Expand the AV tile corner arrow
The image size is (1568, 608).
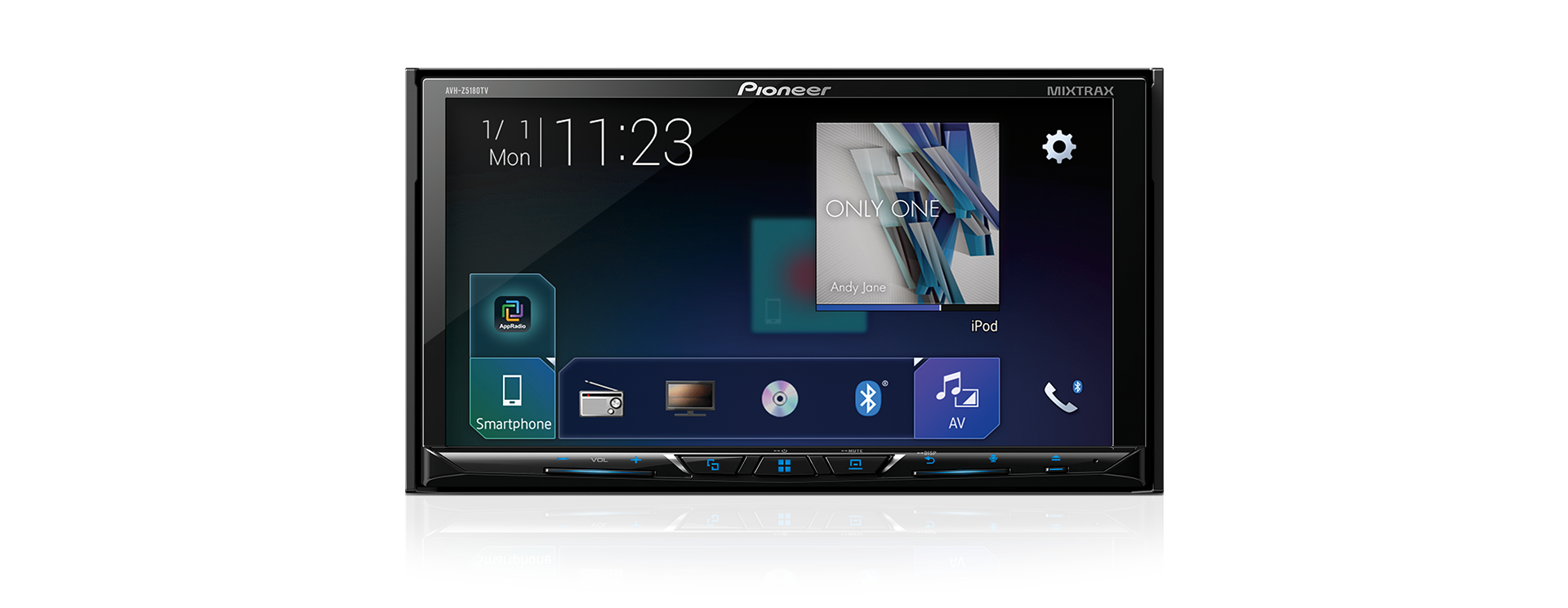[919, 362]
